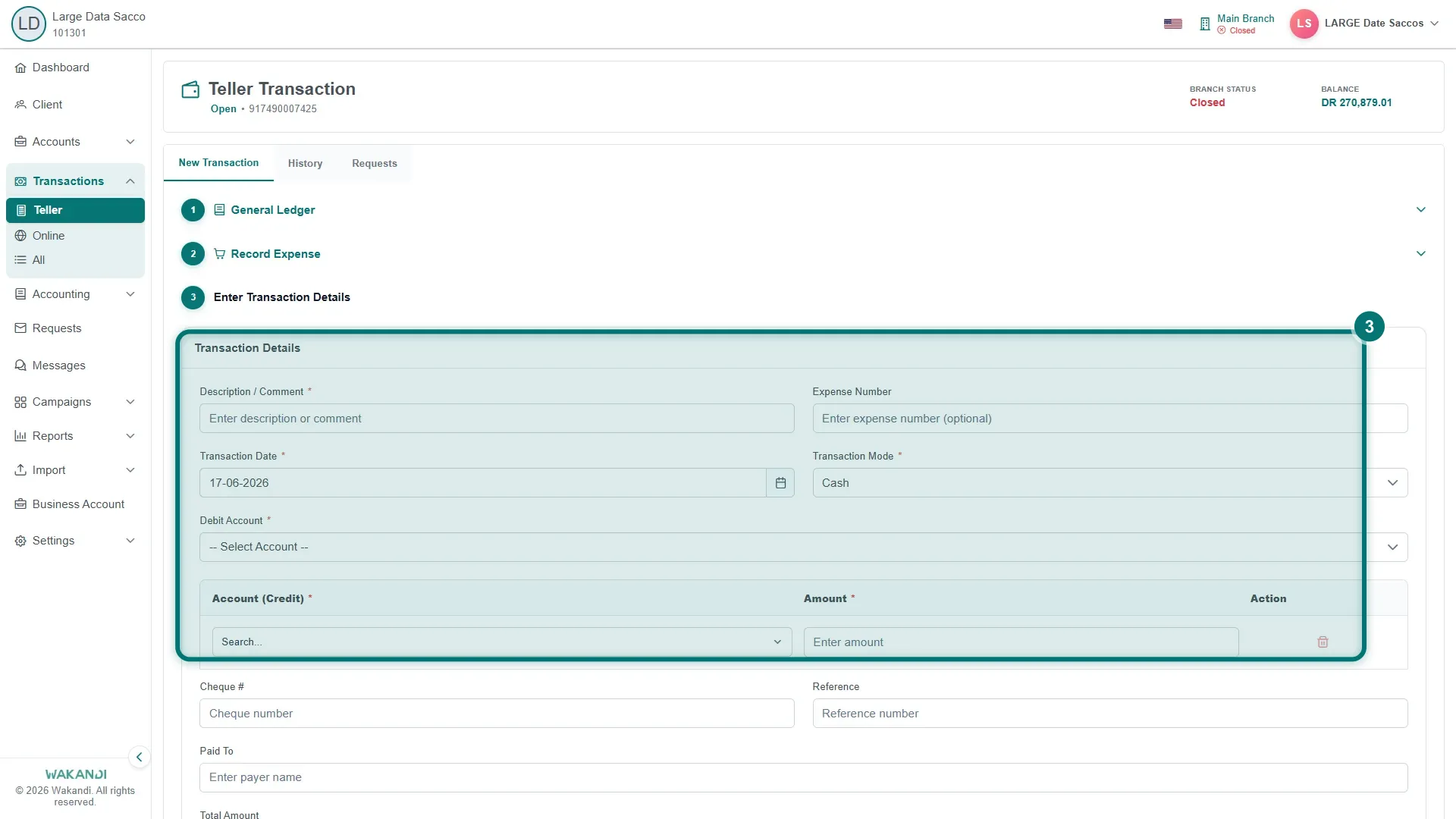Expand the Accounts sidebar menu

pyautogui.click(x=130, y=142)
